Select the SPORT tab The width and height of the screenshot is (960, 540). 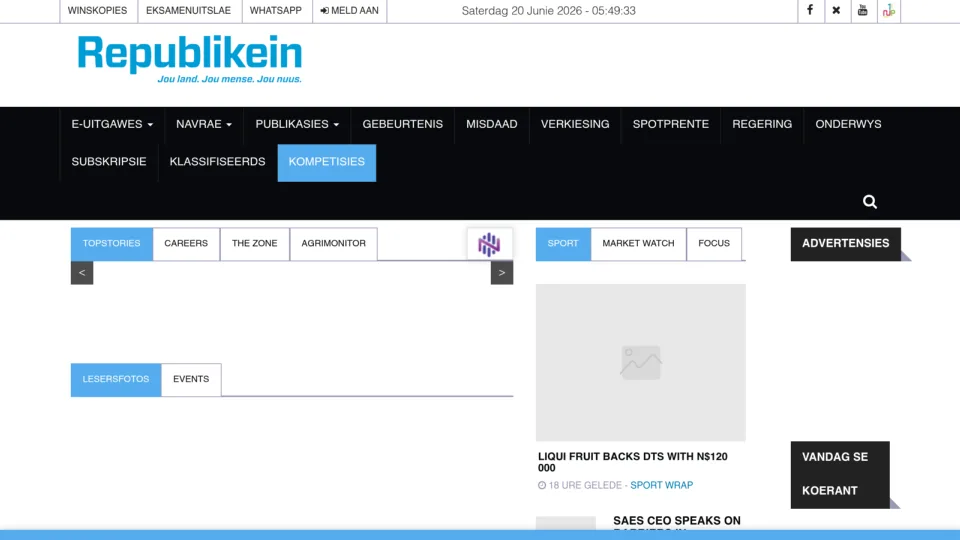(x=563, y=244)
